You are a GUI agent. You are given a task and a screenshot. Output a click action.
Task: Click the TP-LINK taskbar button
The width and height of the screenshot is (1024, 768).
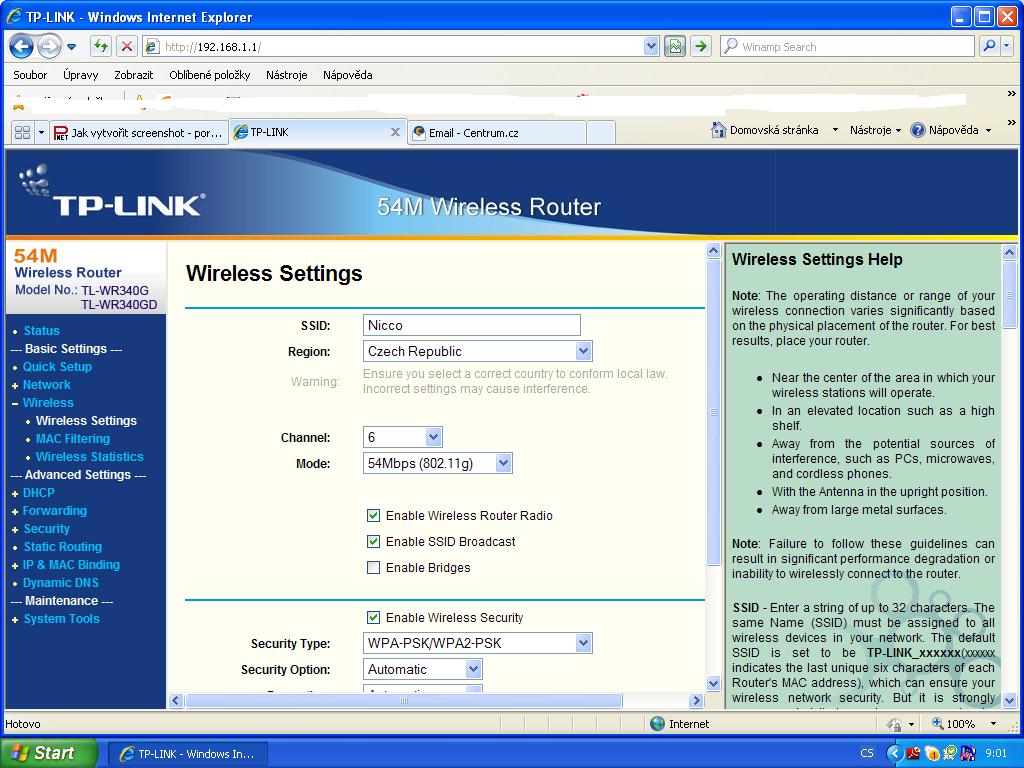point(188,754)
